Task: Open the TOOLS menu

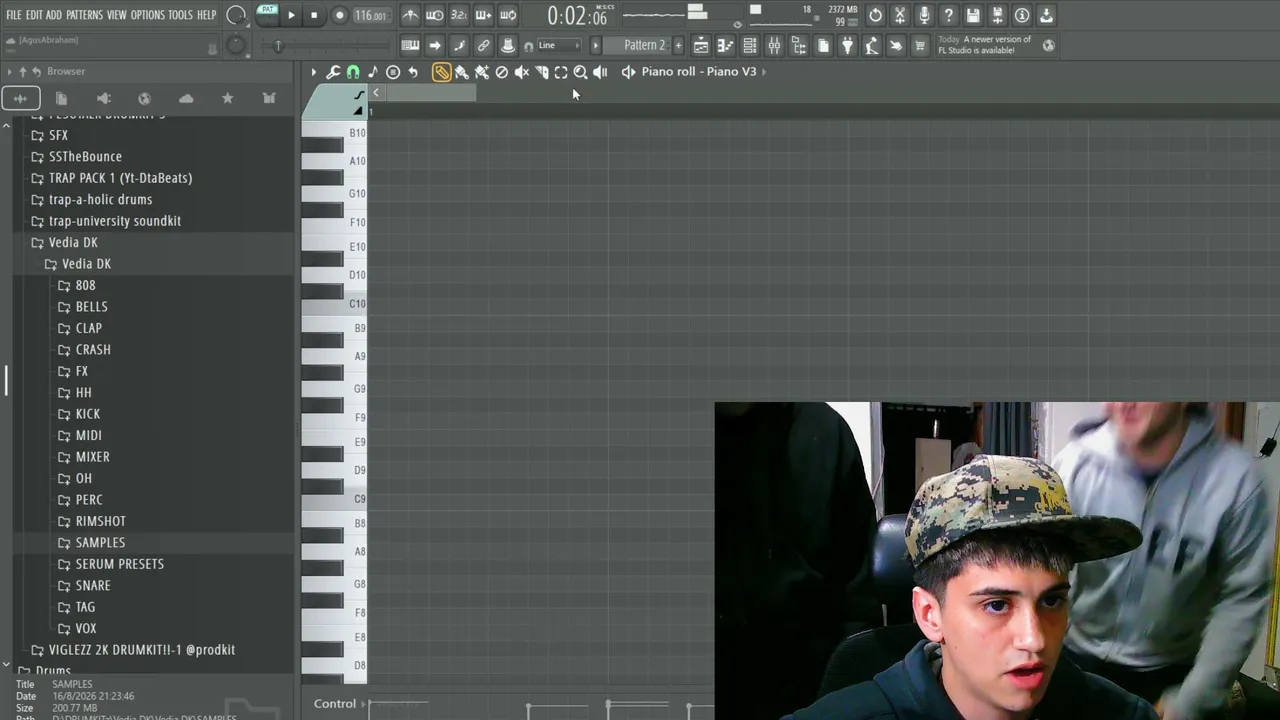Action: [180, 15]
